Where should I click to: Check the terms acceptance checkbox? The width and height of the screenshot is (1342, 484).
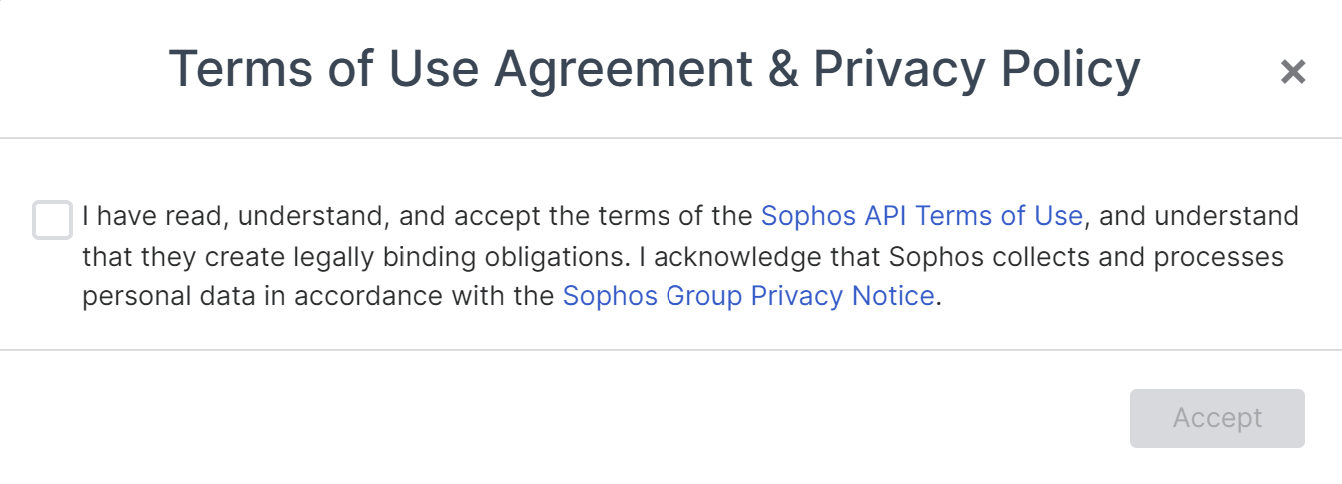(x=52, y=220)
